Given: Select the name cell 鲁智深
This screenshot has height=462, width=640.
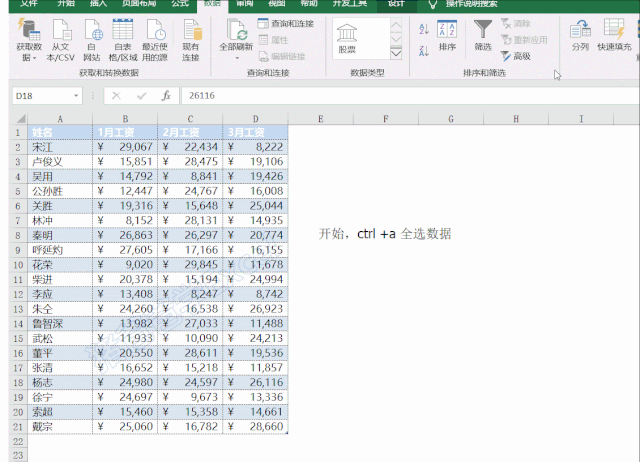Looking at the screenshot, I should [x=60, y=324].
